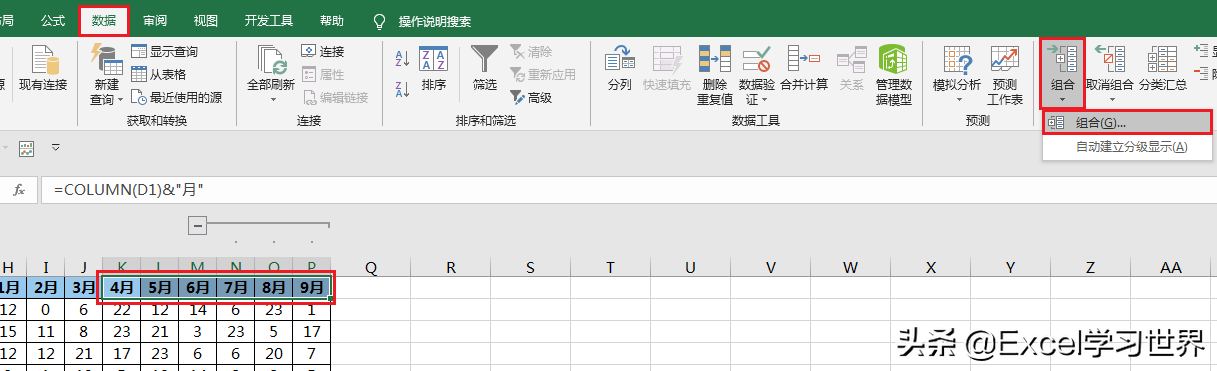This screenshot has width=1217, height=371.
Task: Click the 清除 filter button
Action: (x=531, y=51)
